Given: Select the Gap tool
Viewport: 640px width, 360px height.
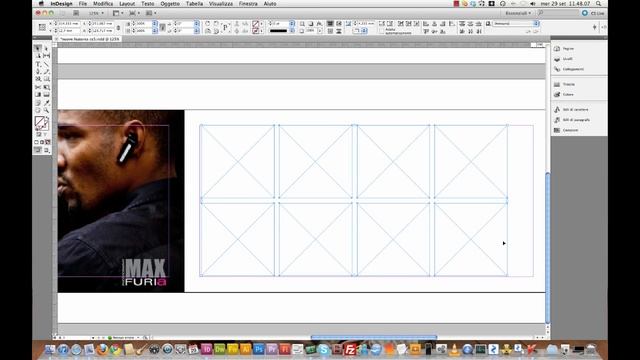Looking at the screenshot, I should 47,56.
